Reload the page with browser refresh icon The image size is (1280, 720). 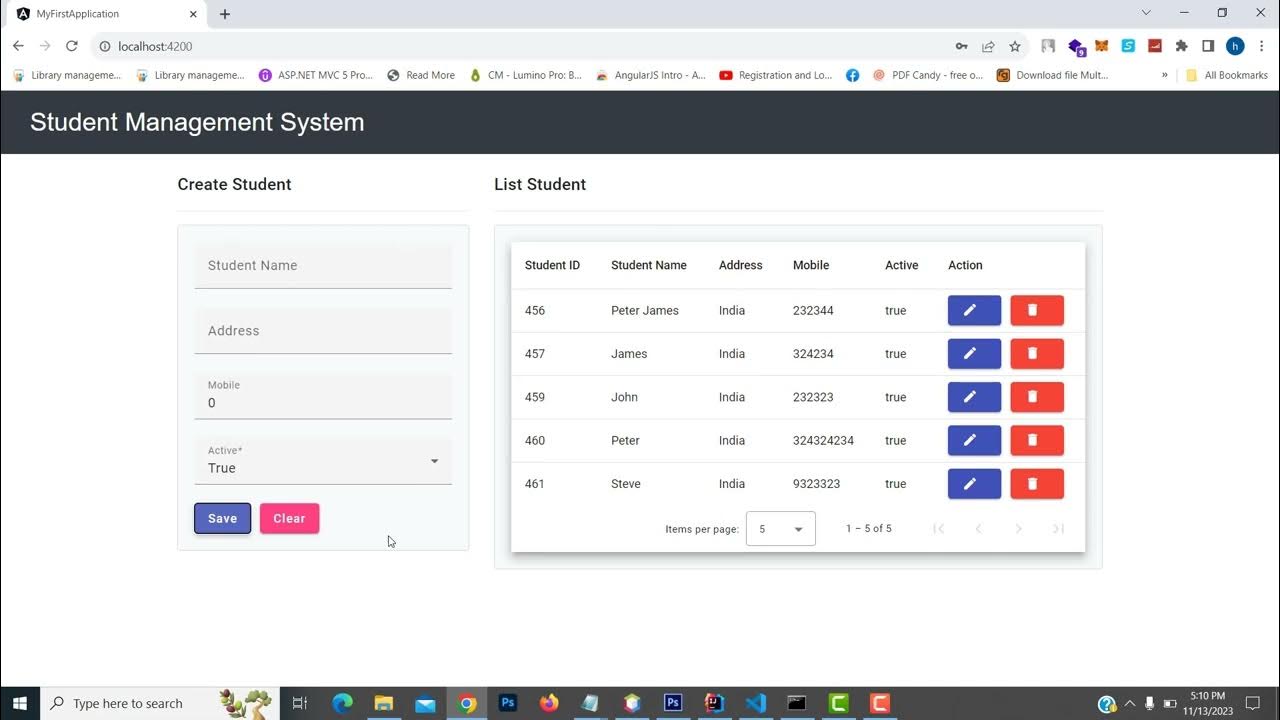click(72, 46)
